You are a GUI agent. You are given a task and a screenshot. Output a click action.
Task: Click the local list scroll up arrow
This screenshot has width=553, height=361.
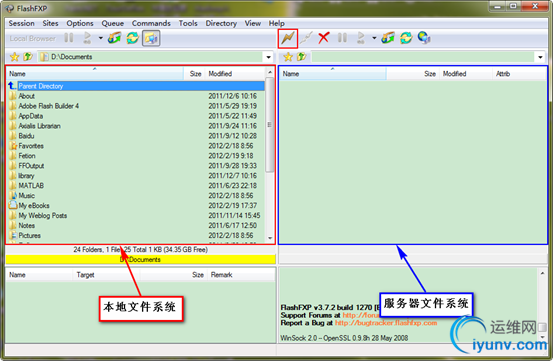point(270,72)
